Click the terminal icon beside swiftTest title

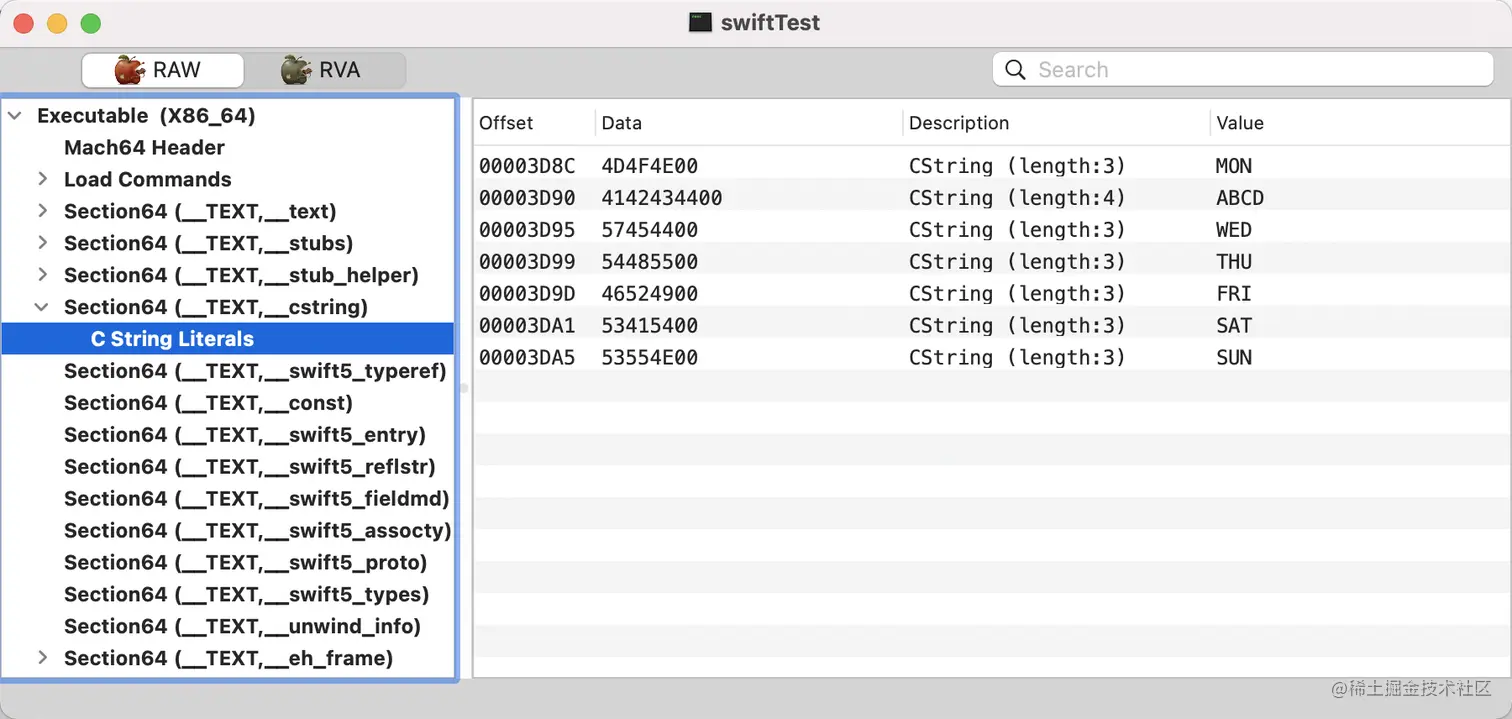(x=700, y=22)
